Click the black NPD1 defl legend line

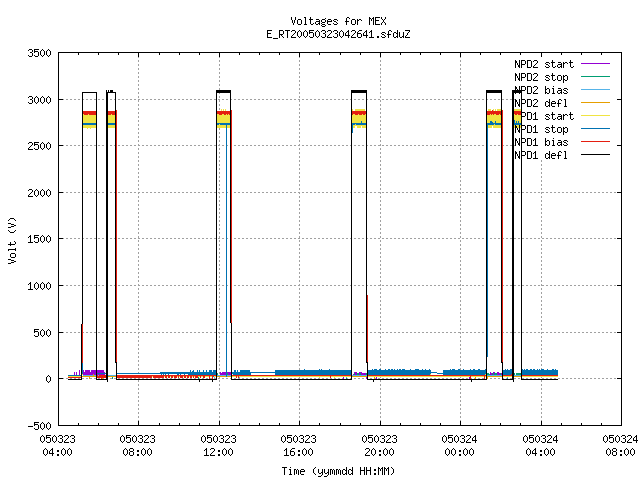point(596,155)
